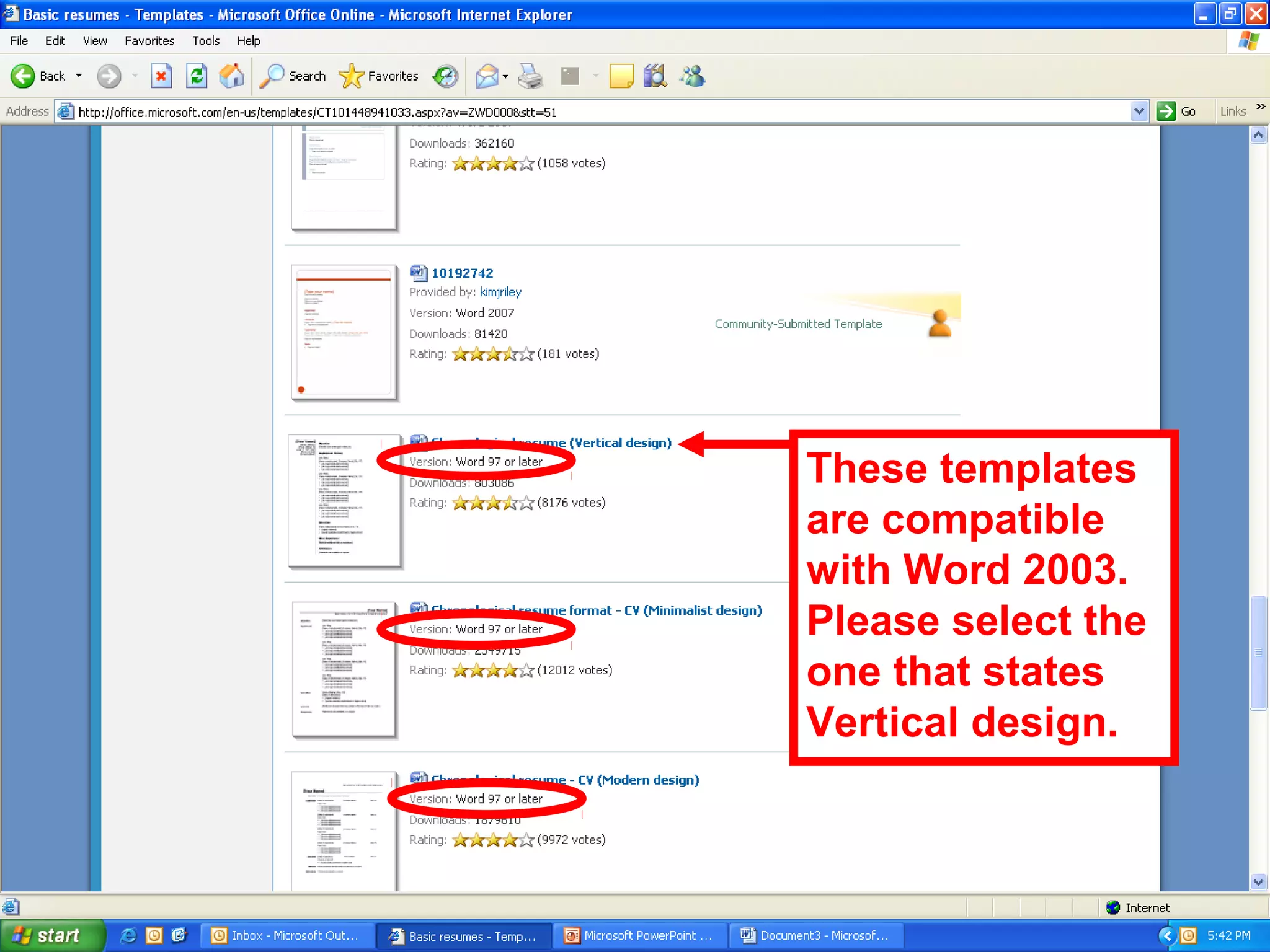Viewport: 1270px width, 952px height.
Task: Expand the Mail dropdown arrow
Action: coord(505,76)
